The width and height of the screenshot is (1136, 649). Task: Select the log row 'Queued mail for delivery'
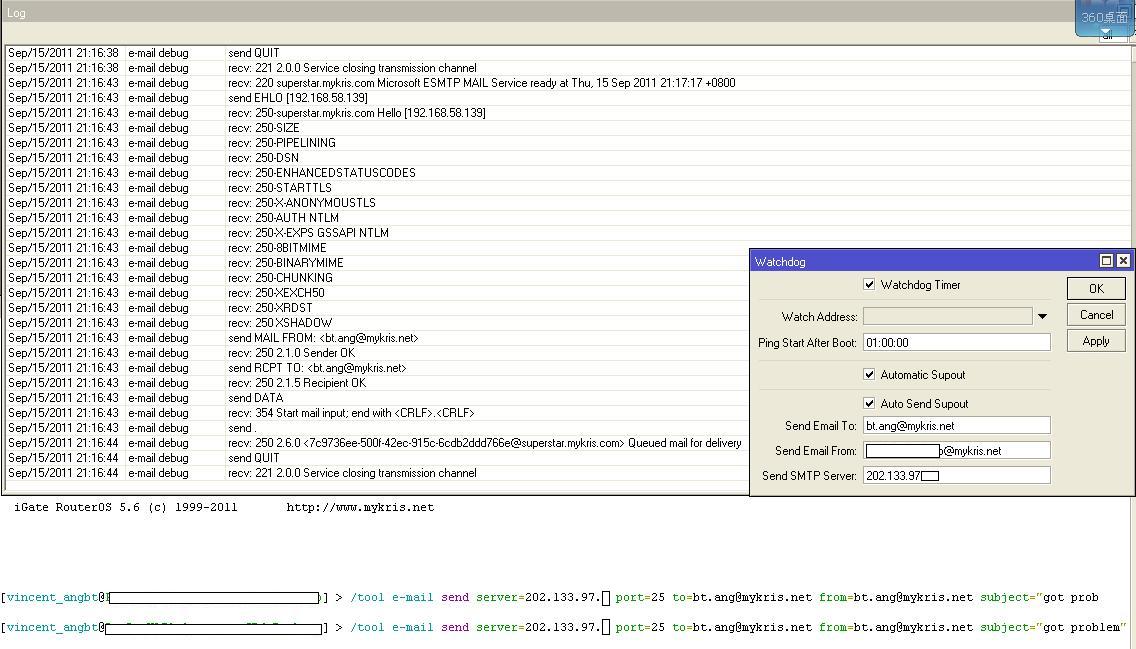377,443
